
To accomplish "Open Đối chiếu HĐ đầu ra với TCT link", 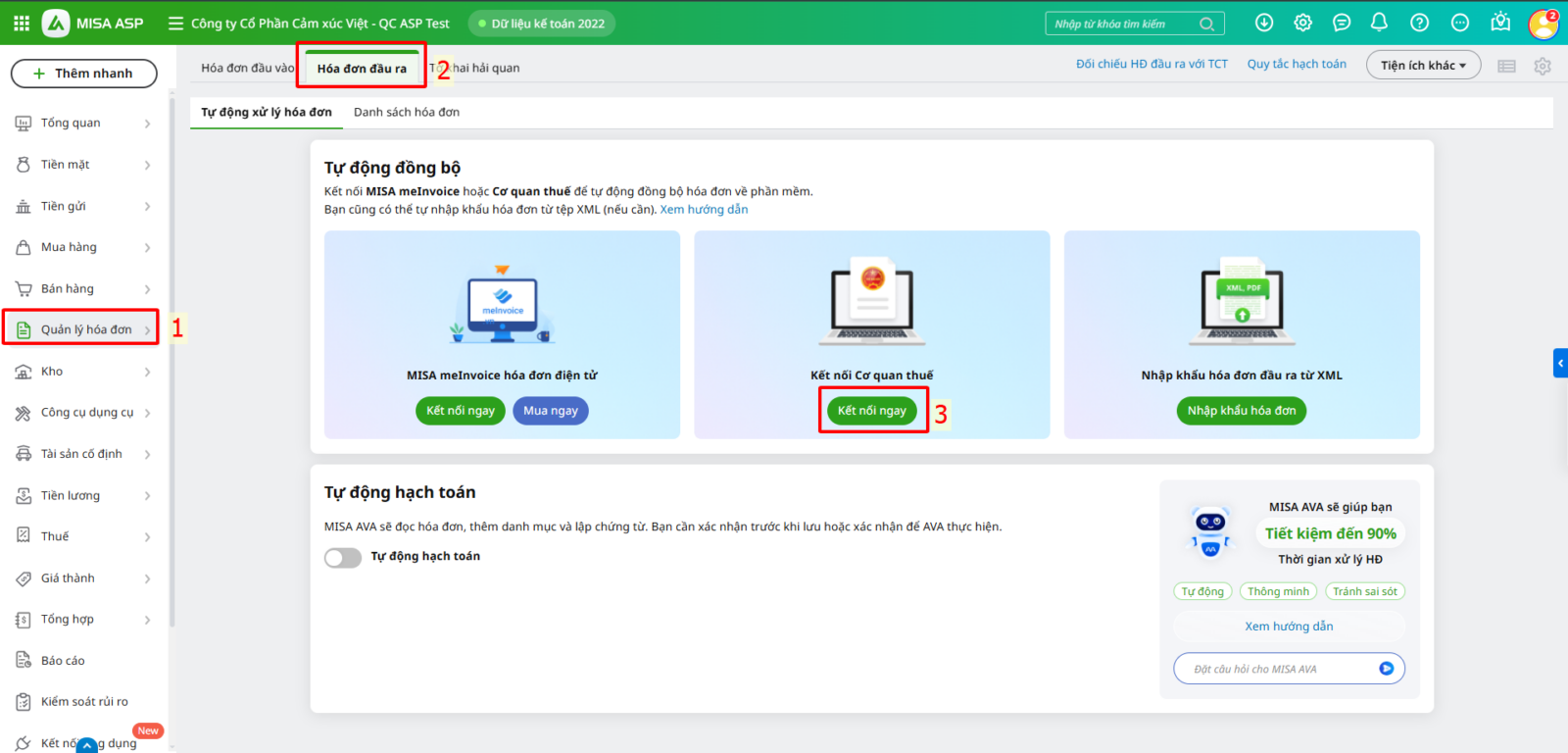I will click(x=1151, y=65).
